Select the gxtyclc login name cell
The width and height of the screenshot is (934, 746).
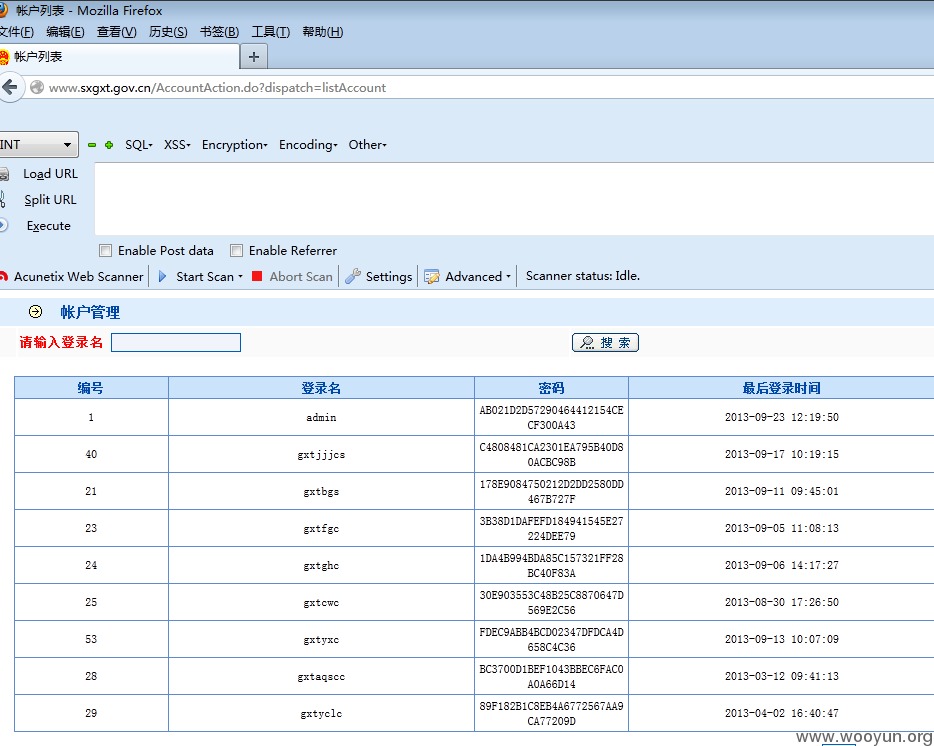[321, 713]
